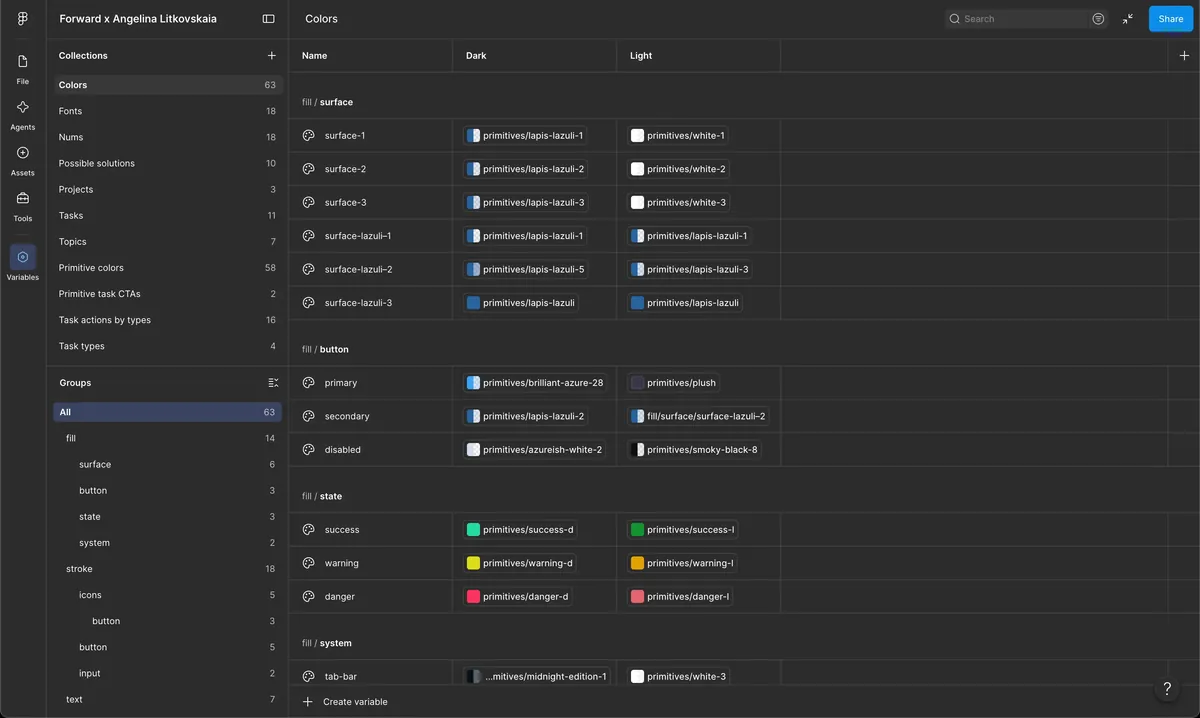Select the state group in tree
1200x718 pixels.
coord(168,517)
